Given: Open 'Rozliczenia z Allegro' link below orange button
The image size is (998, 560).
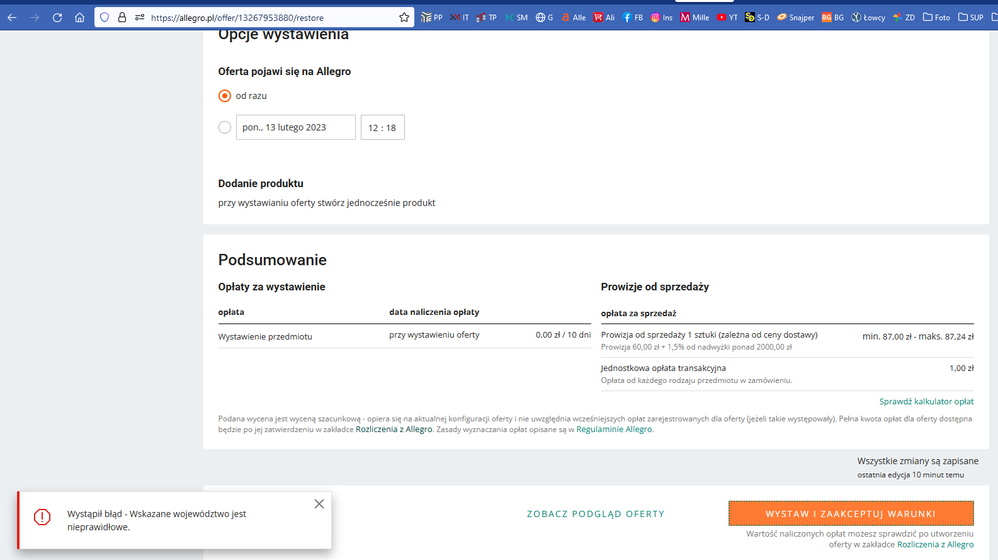Looking at the screenshot, I should pos(935,545).
